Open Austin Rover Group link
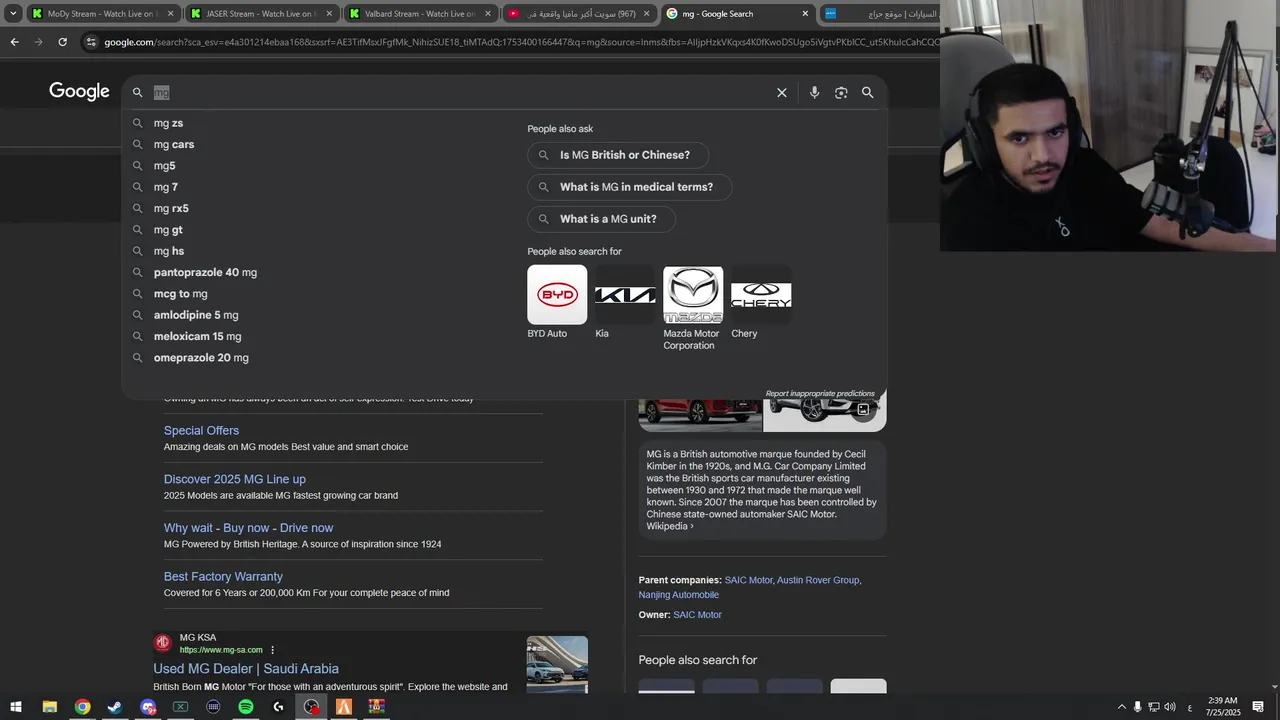1280x720 pixels. (x=818, y=580)
